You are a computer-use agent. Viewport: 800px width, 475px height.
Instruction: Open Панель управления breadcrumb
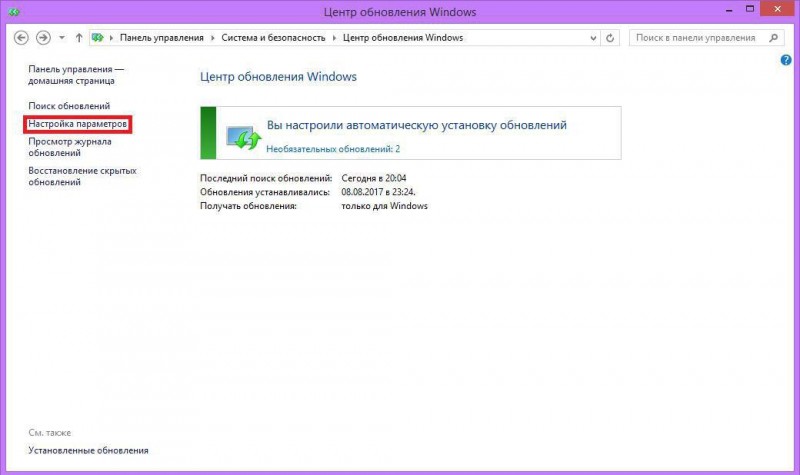(161, 38)
